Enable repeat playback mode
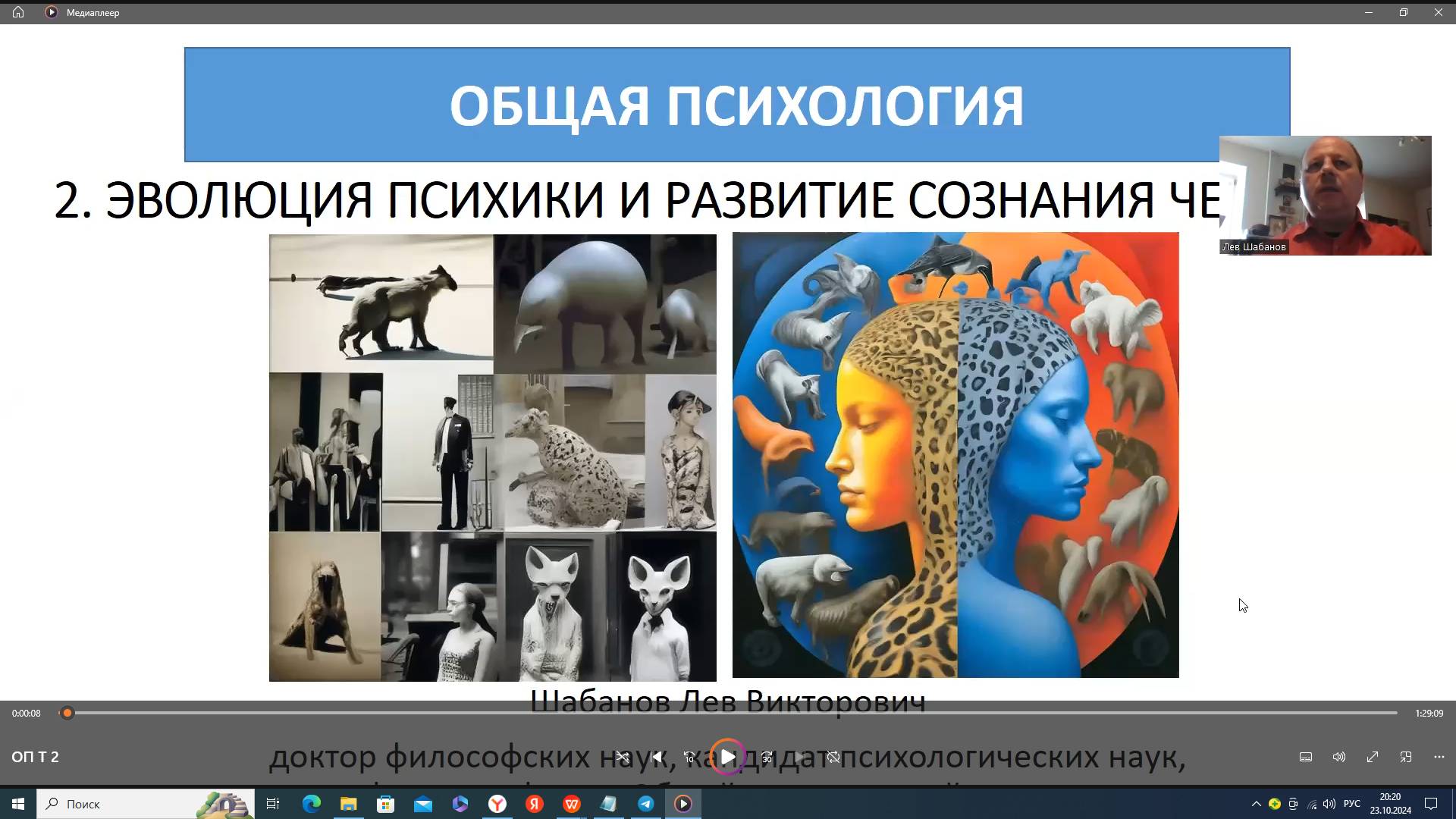Screen dimensions: 1456x819 833,756
